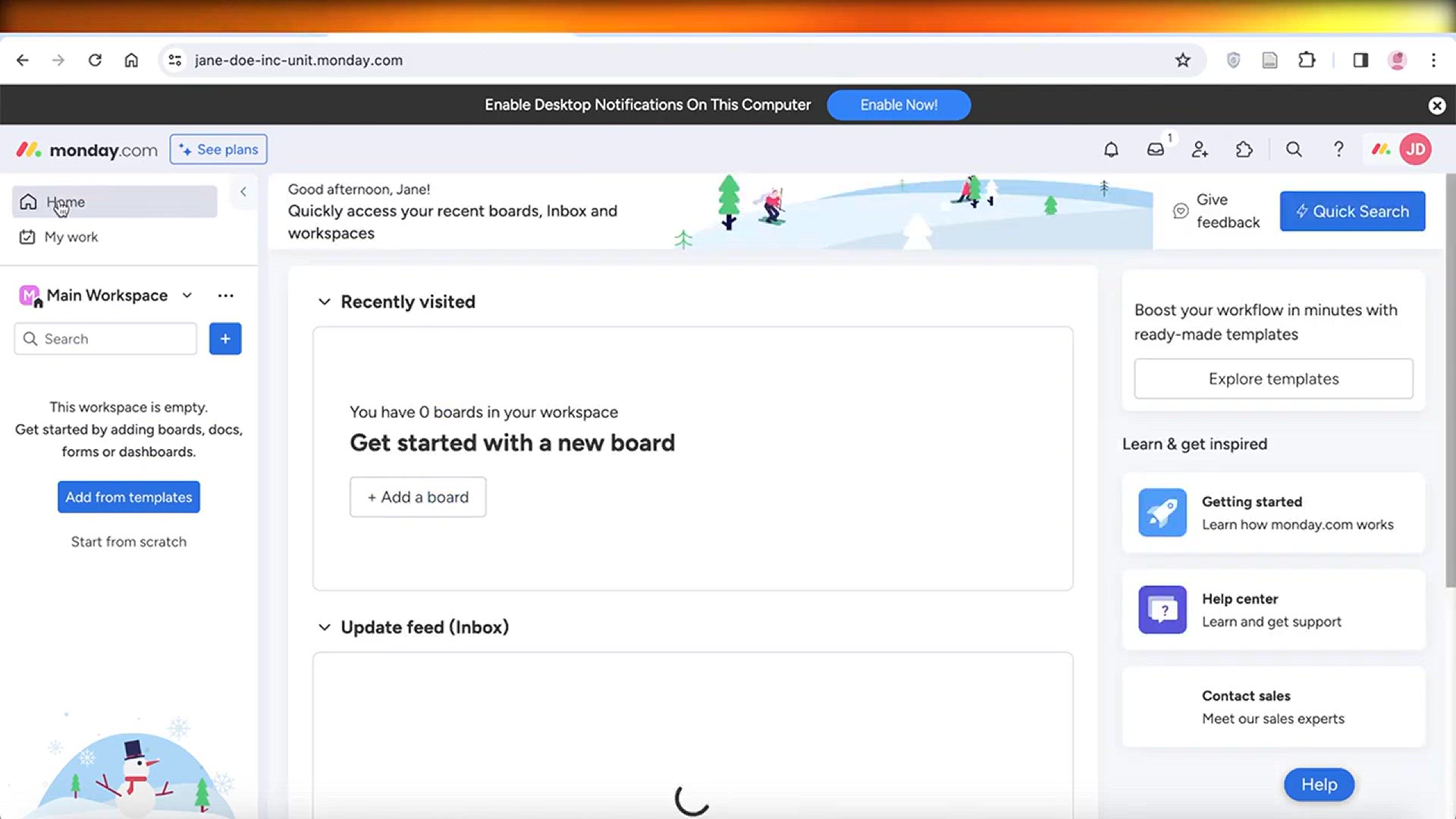
Task: Open the workspace three-dot options menu
Action: pyautogui.click(x=225, y=296)
